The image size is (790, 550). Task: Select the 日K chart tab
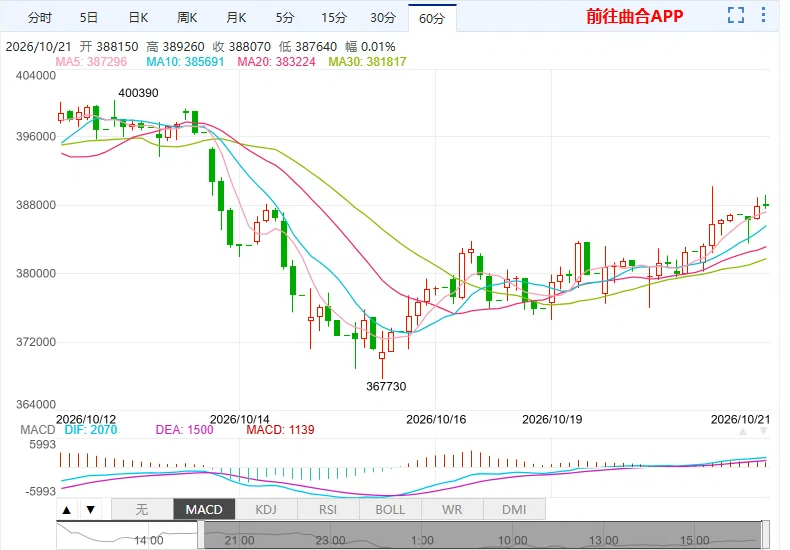pos(138,18)
